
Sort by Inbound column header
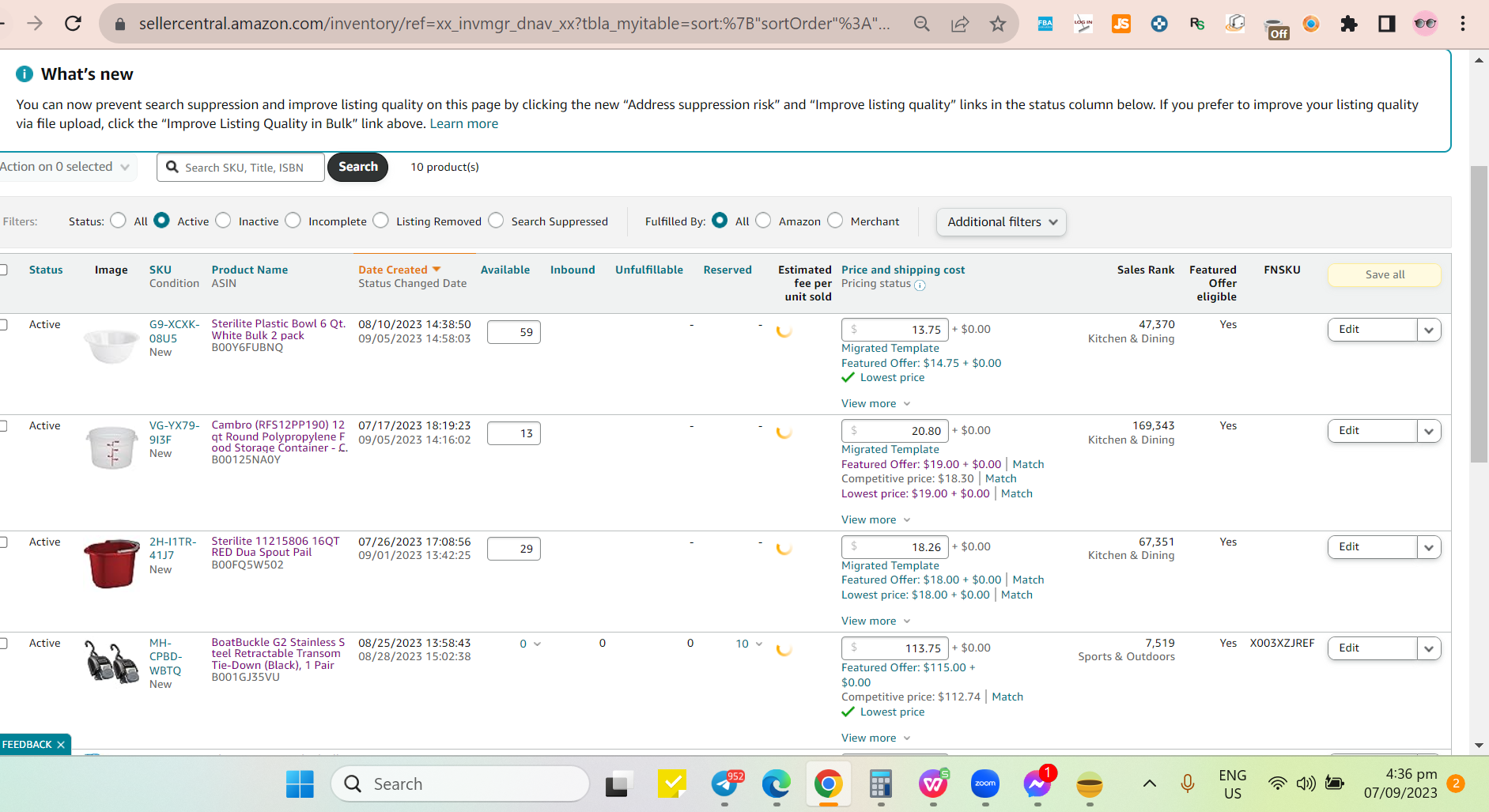coord(573,270)
